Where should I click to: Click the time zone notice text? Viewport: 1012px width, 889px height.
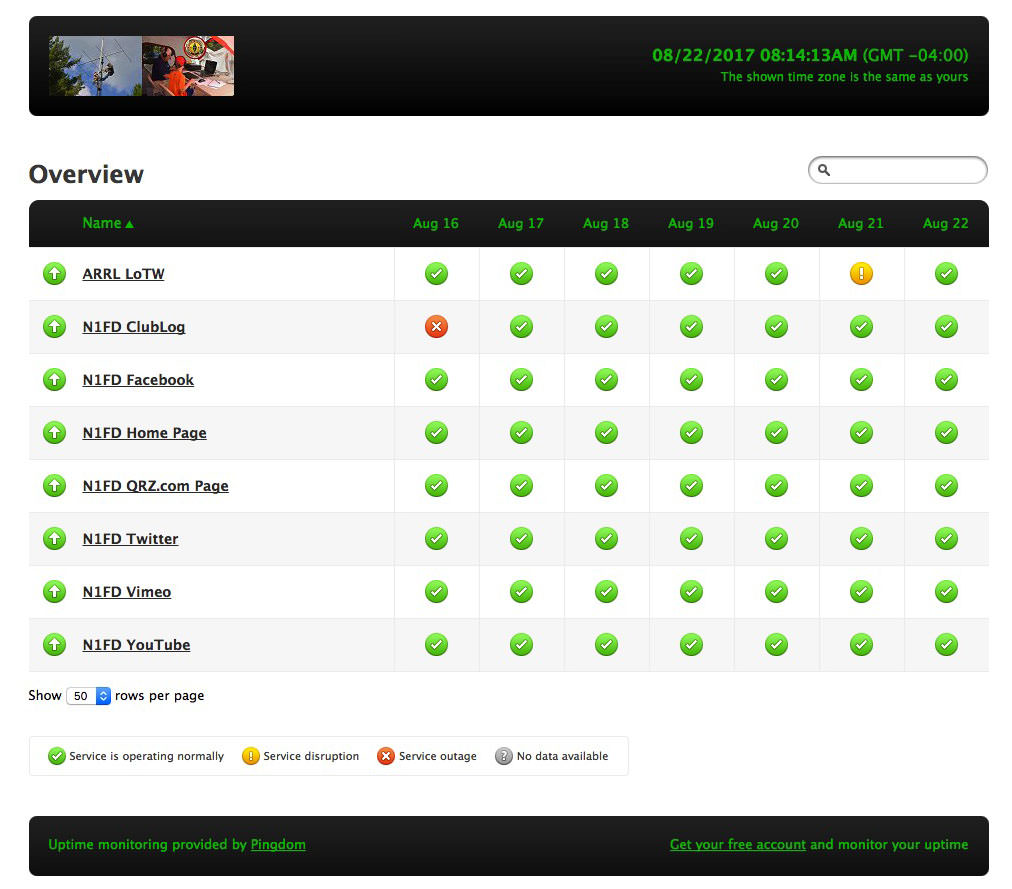tap(844, 77)
